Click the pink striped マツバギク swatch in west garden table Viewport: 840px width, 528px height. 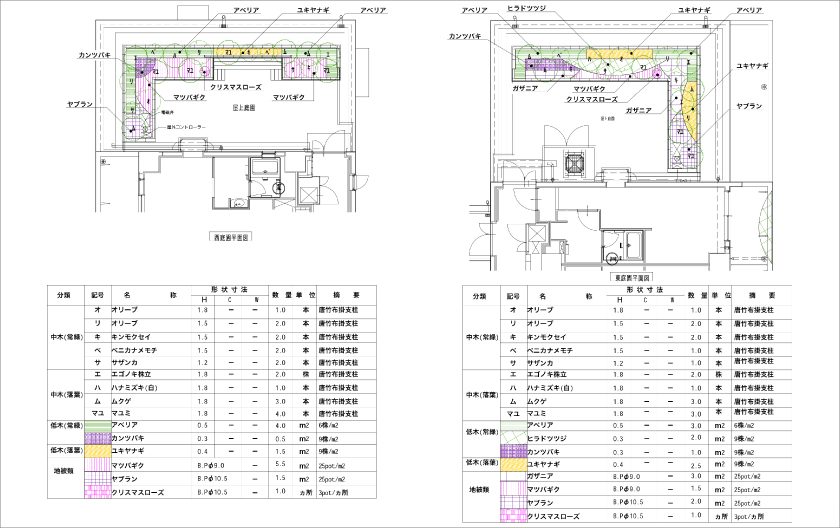click(x=98, y=465)
